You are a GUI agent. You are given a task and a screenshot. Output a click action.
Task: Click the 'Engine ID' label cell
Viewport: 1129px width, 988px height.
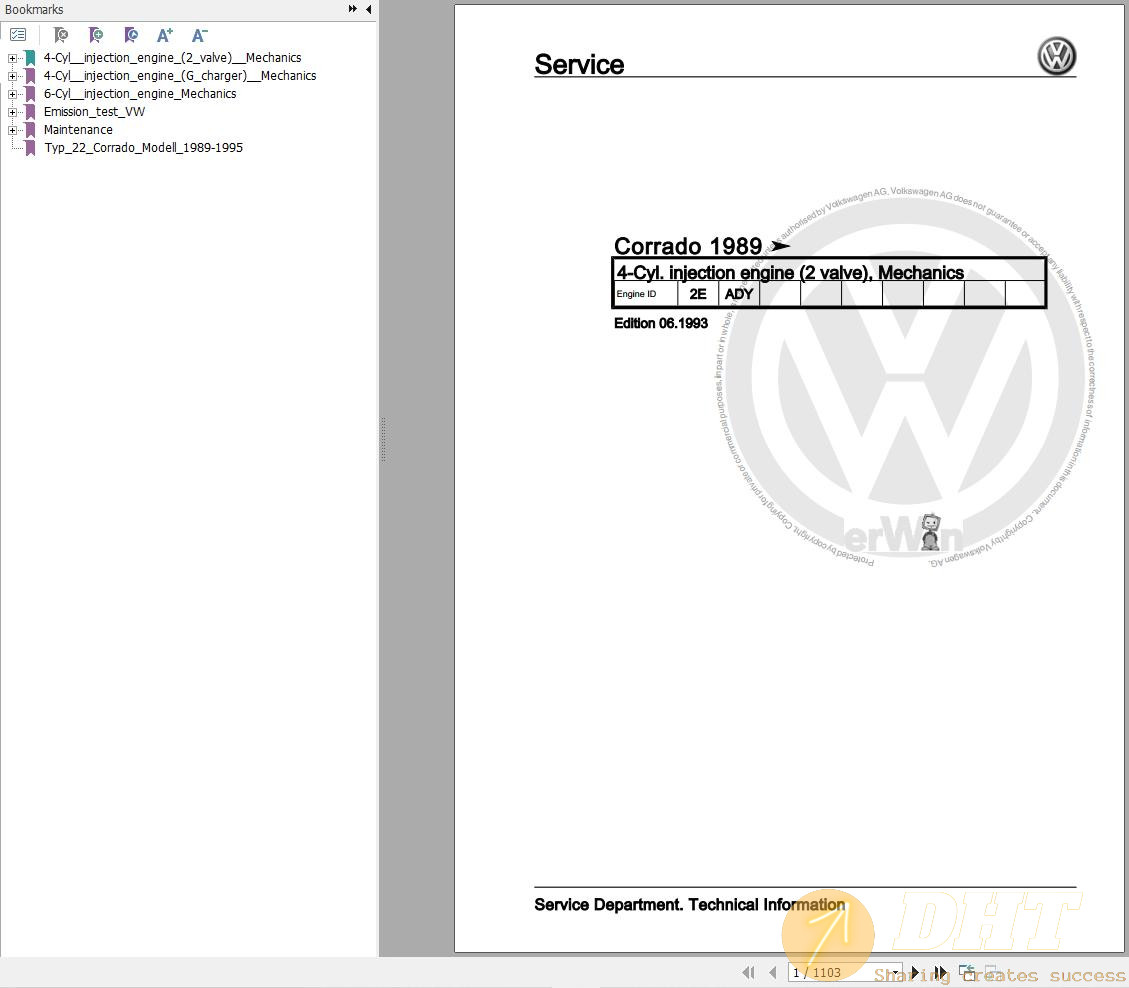(645, 294)
